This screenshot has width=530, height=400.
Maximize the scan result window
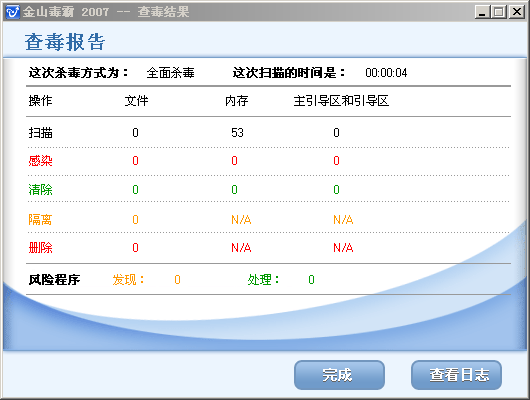499,12
